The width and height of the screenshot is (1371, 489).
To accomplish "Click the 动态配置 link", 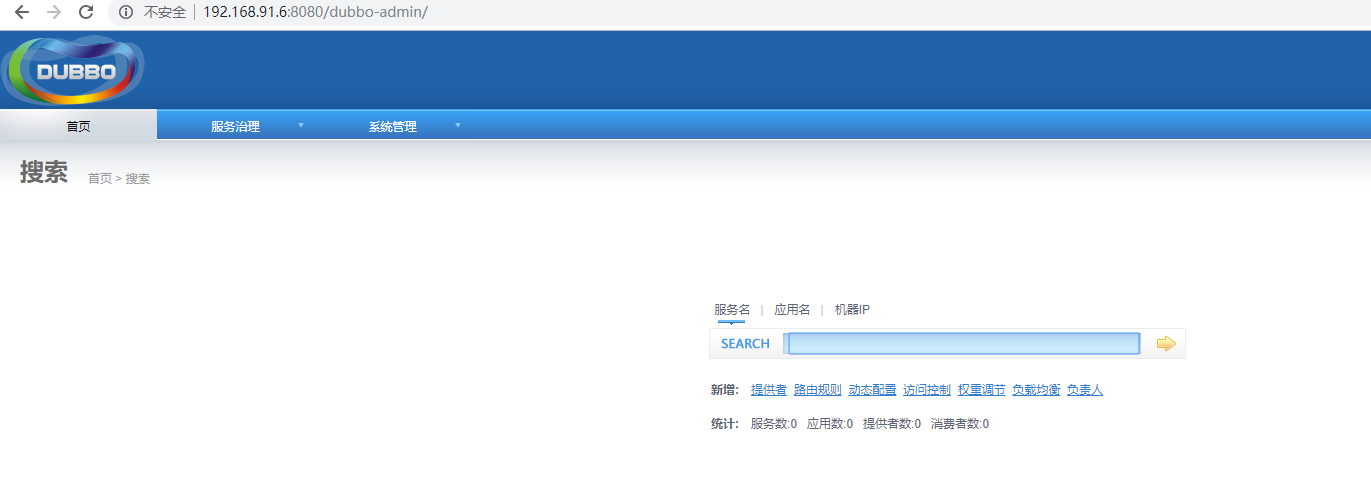I will pos(873,390).
